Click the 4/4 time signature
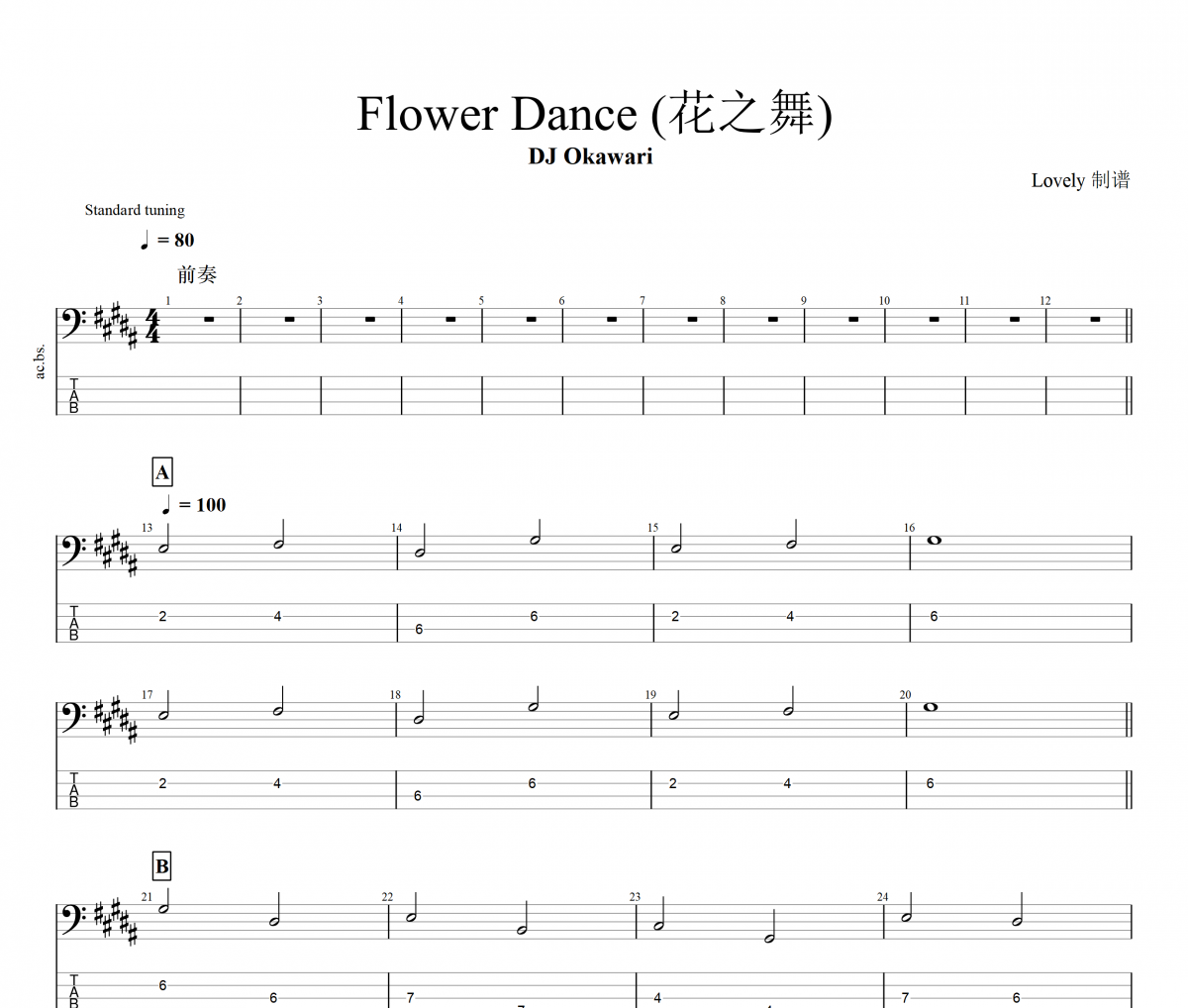This screenshot has width=1188, height=1008. coord(152,325)
